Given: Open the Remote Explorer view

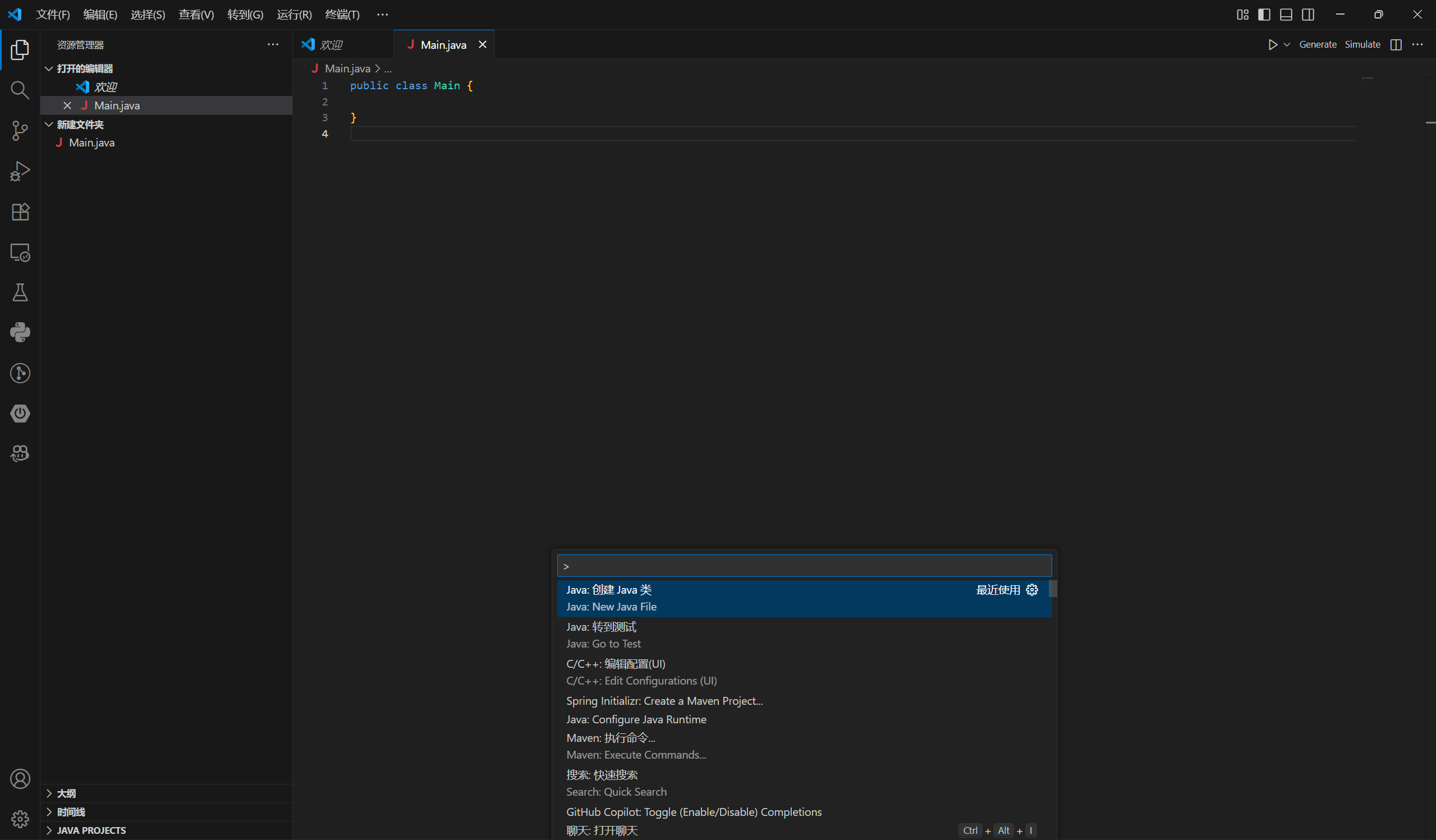Looking at the screenshot, I should point(20,252).
